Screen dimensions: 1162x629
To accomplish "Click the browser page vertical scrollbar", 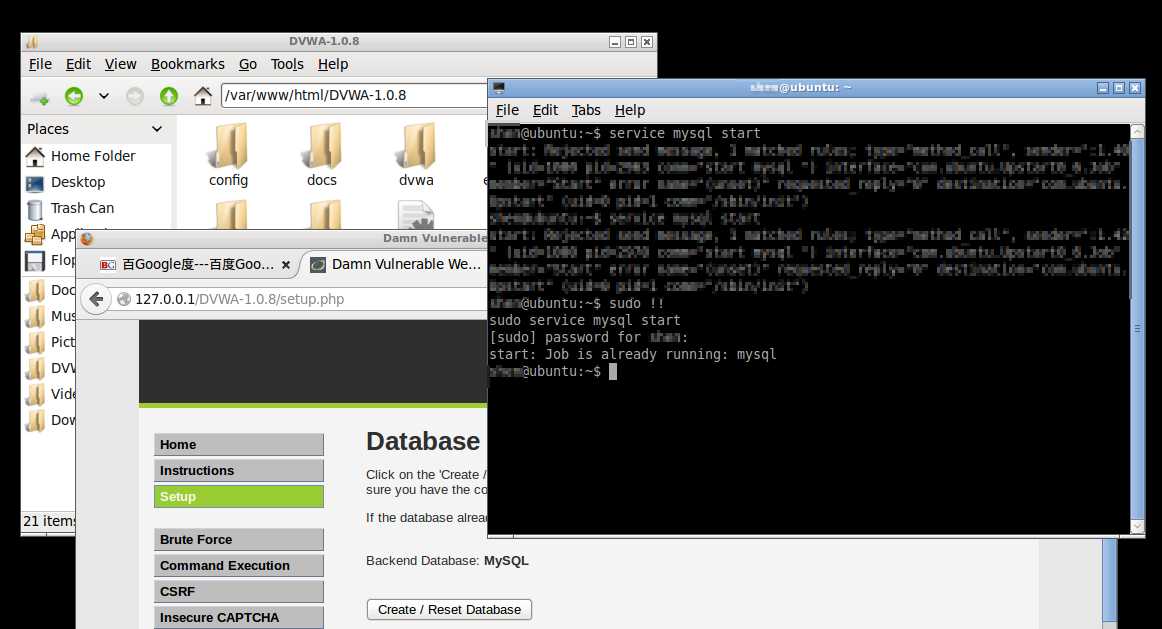I will click(1109, 580).
